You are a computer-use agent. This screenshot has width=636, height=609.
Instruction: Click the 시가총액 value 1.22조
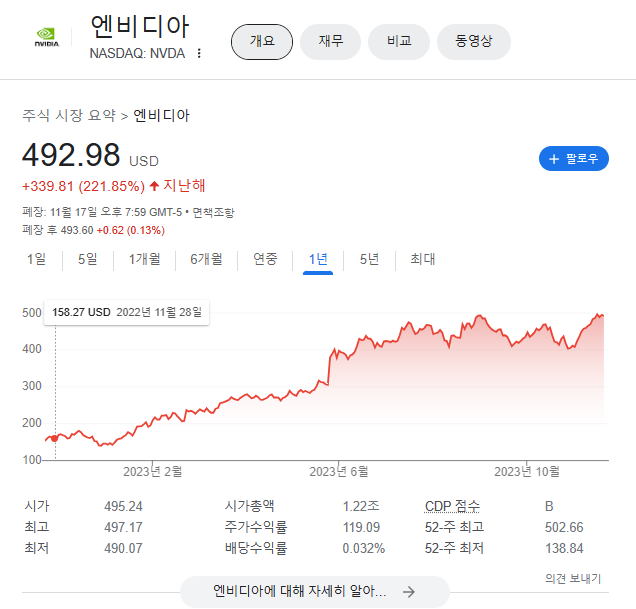tap(361, 506)
